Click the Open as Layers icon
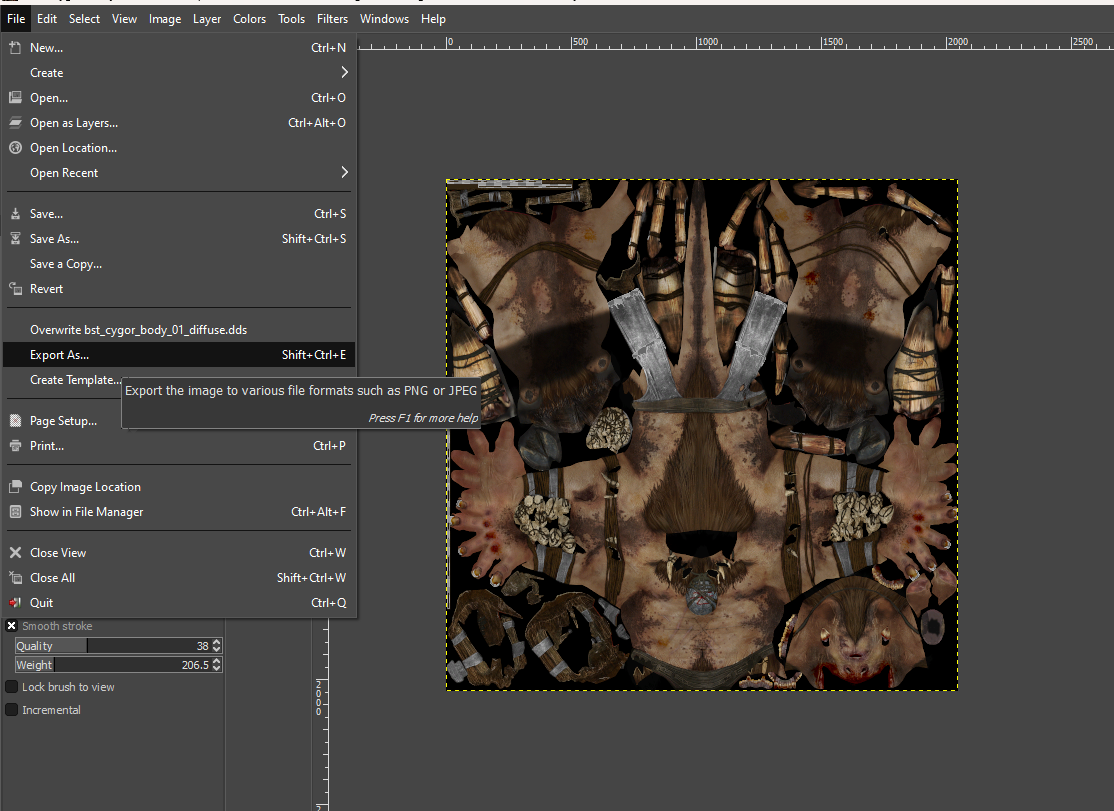This screenshot has height=811, width=1114. pyautogui.click(x=15, y=122)
